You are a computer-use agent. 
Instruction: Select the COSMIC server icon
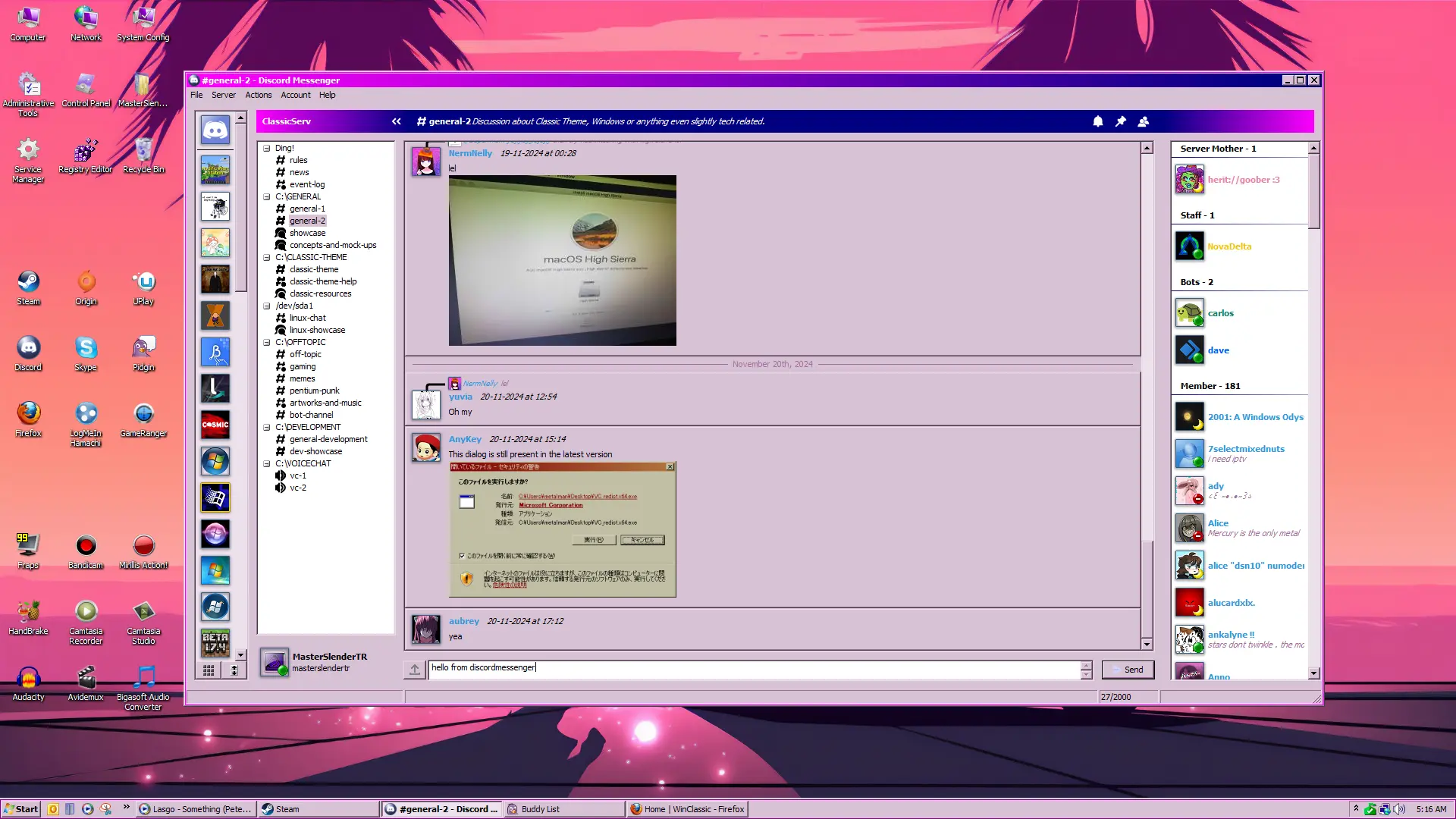pyautogui.click(x=215, y=425)
